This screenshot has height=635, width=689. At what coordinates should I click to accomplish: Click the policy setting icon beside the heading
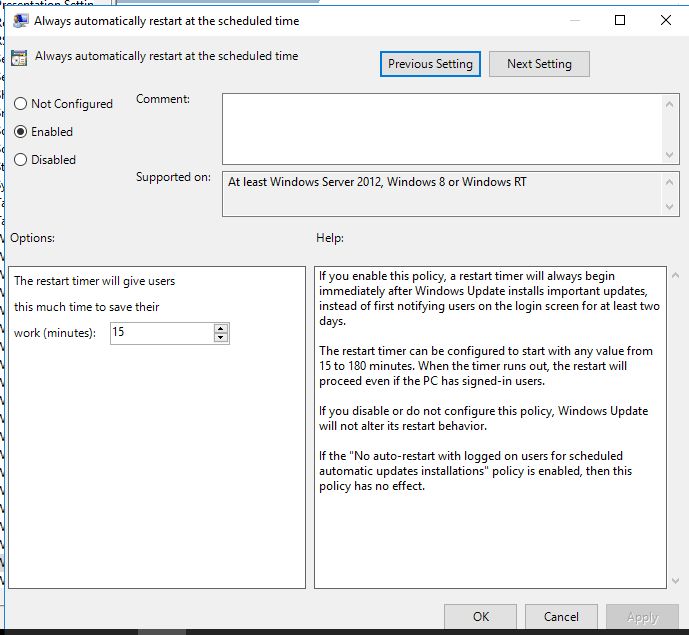[19, 58]
